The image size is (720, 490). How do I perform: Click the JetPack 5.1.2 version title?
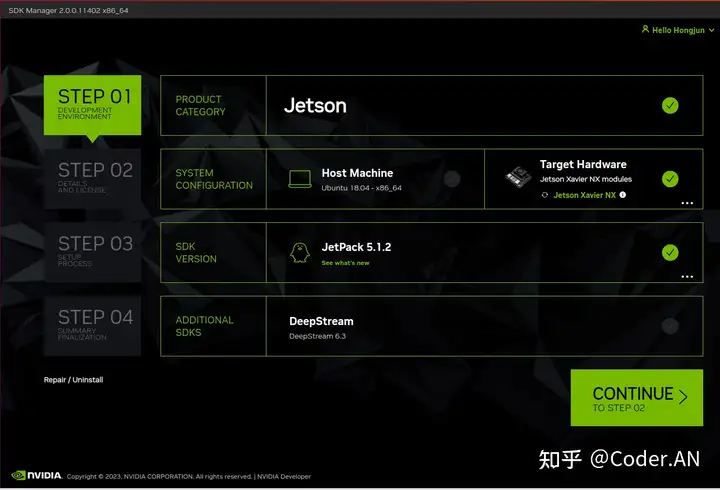[x=356, y=247]
